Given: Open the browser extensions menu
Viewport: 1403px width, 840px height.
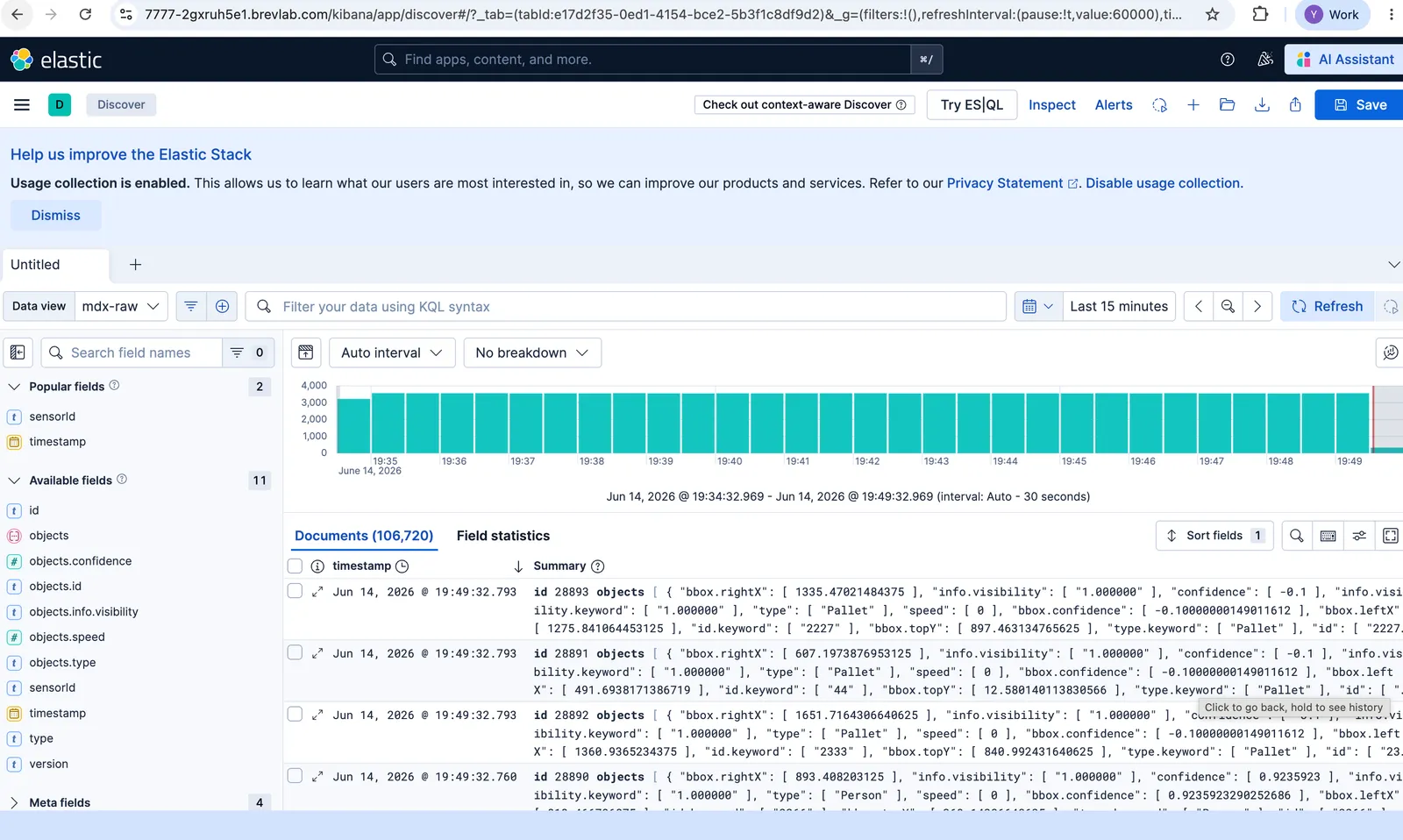Looking at the screenshot, I should click(x=1260, y=14).
